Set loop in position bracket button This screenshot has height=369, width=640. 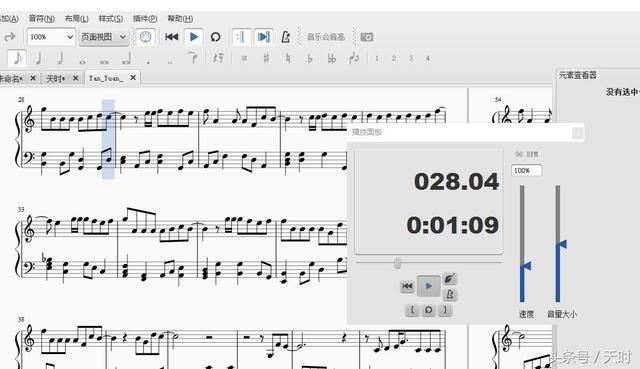412,310
